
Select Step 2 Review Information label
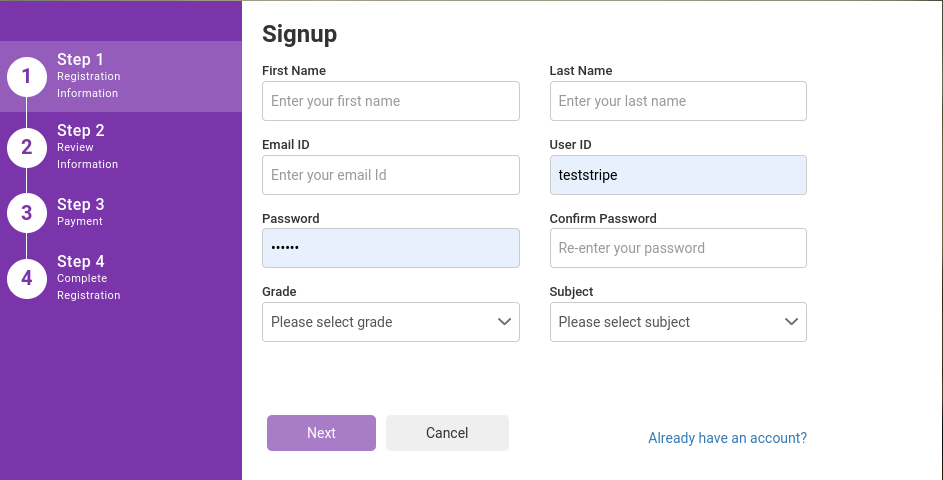[87, 147]
